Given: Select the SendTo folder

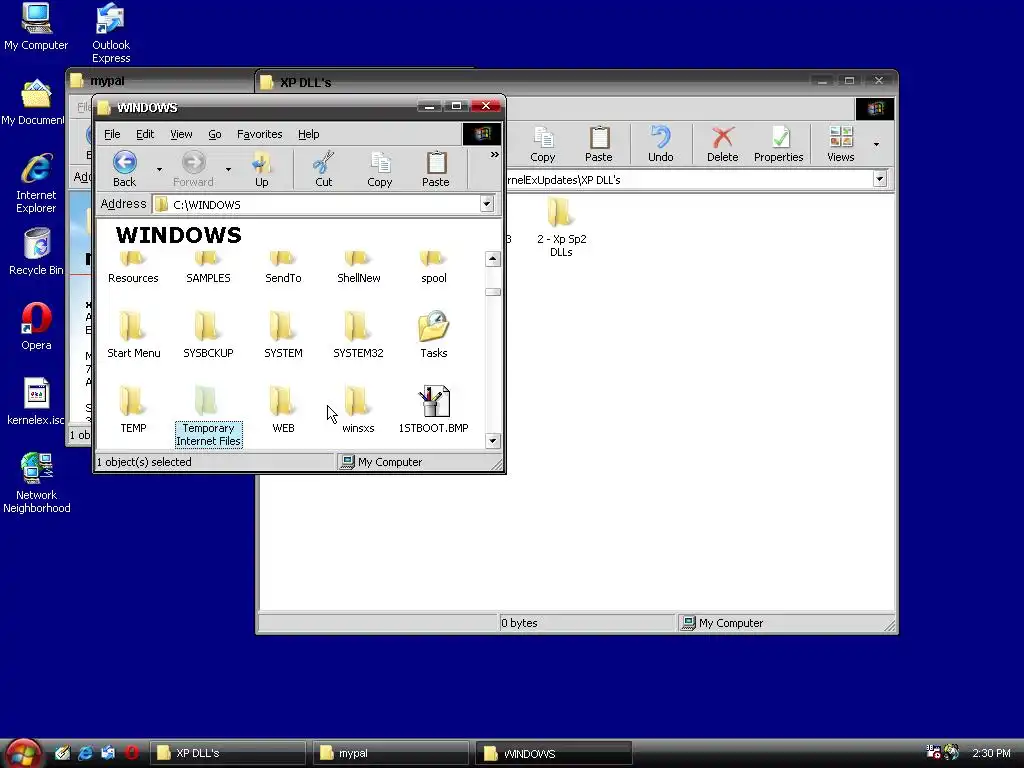Looking at the screenshot, I should pos(283,268).
